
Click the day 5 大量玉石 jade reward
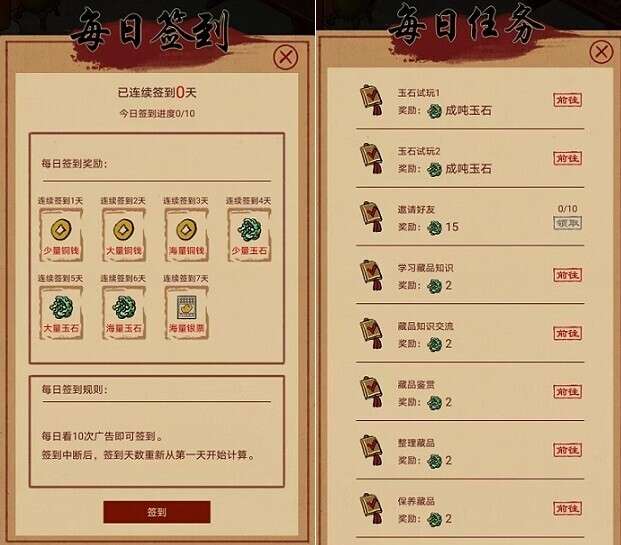coord(61,313)
